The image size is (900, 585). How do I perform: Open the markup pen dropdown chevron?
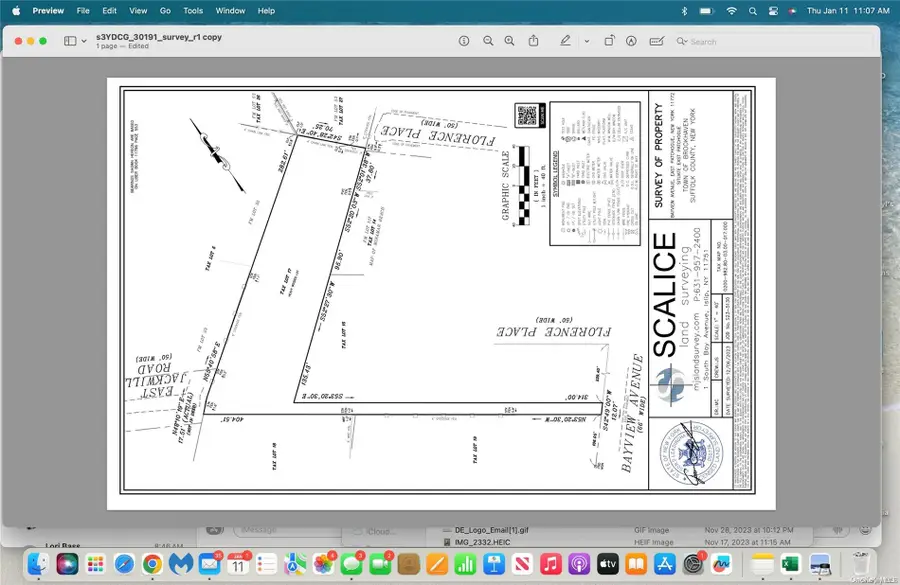586,41
